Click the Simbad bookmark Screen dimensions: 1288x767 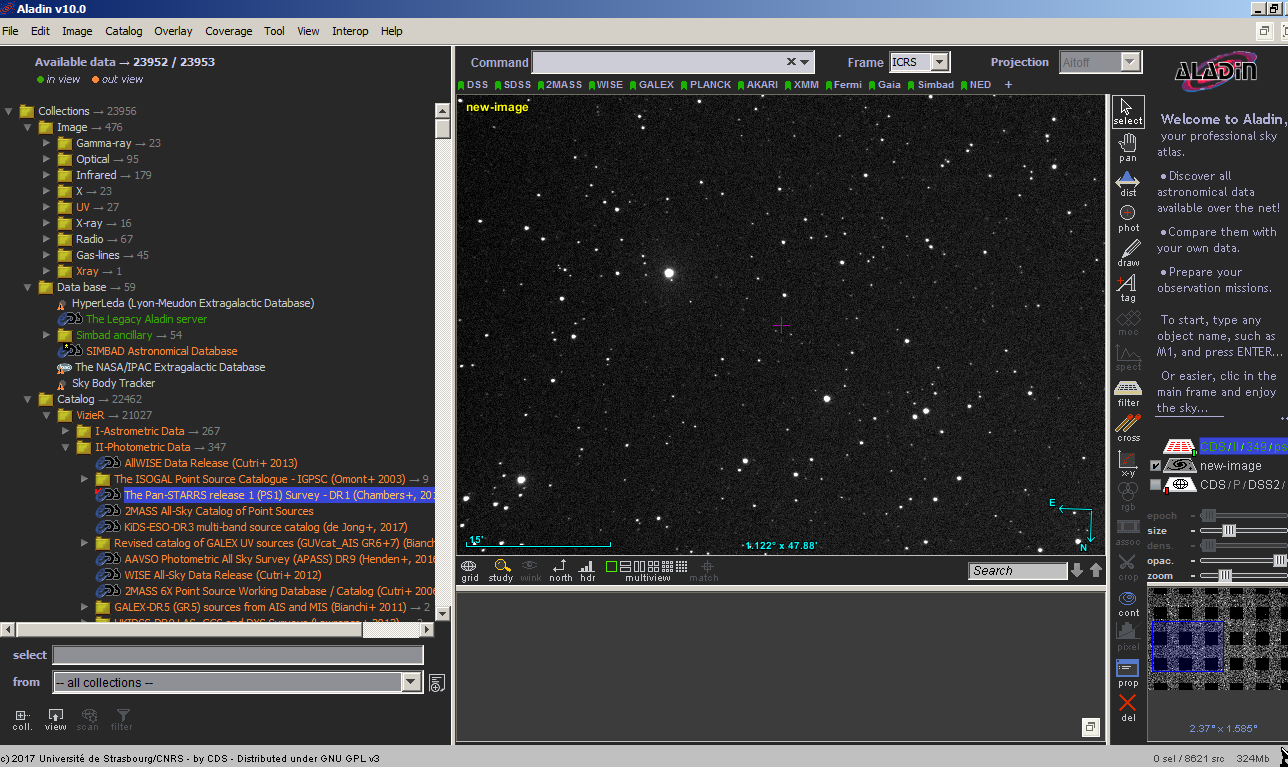click(x=931, y=85)
